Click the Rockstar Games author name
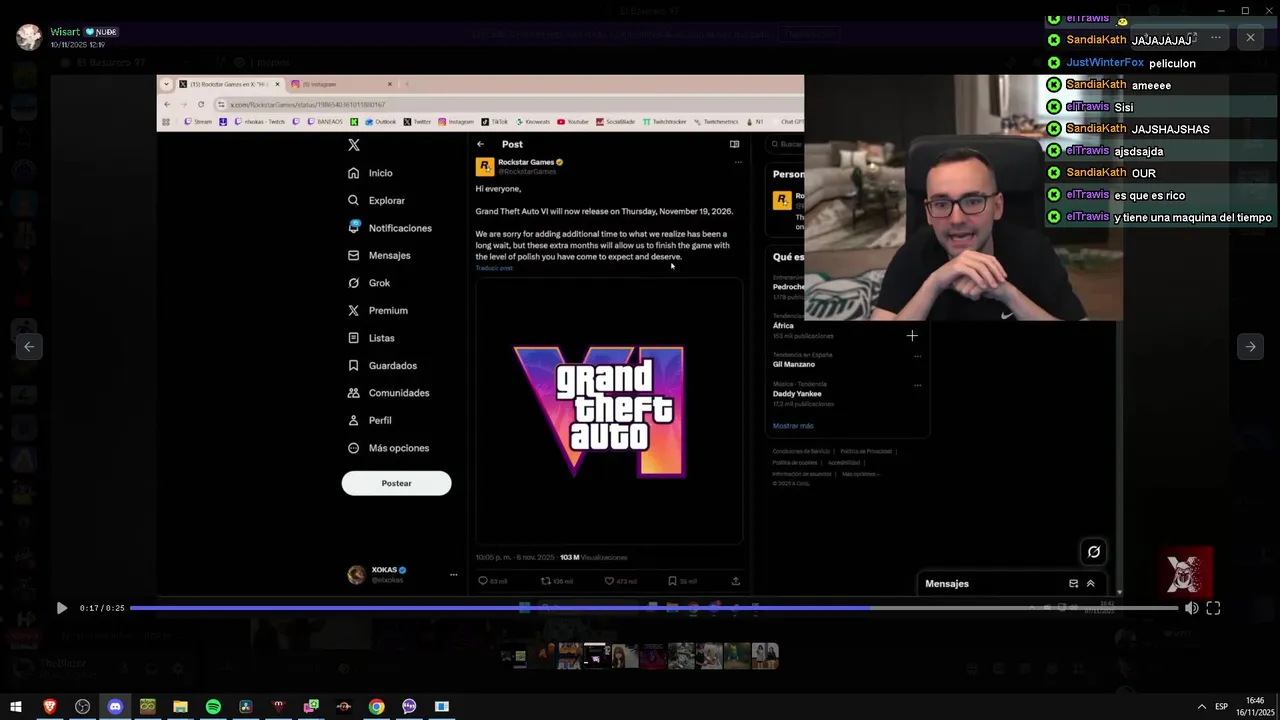This screenshot has width=1280, height=720. (526, 162)
